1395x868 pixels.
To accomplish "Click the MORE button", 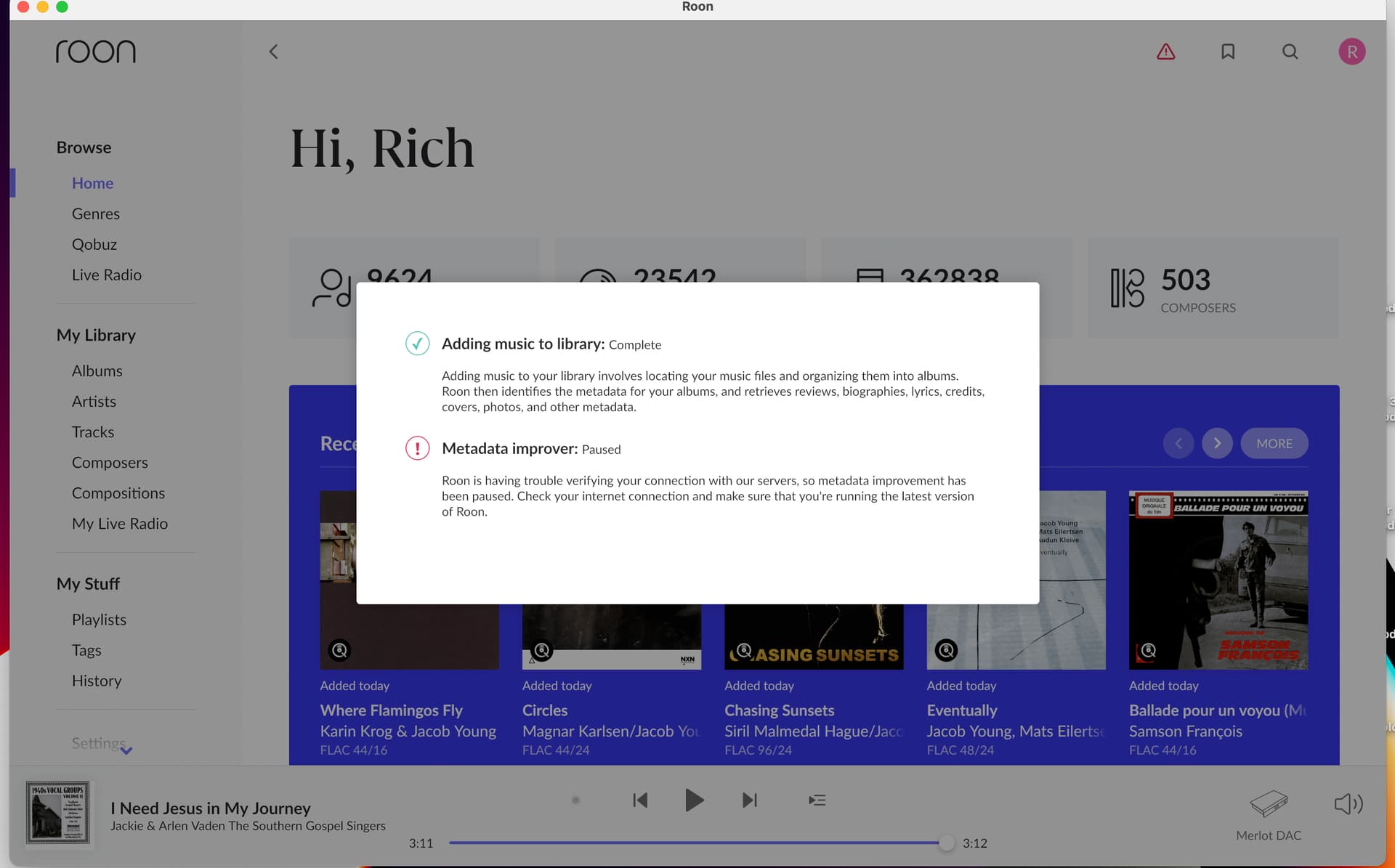I will point(1274,443).
